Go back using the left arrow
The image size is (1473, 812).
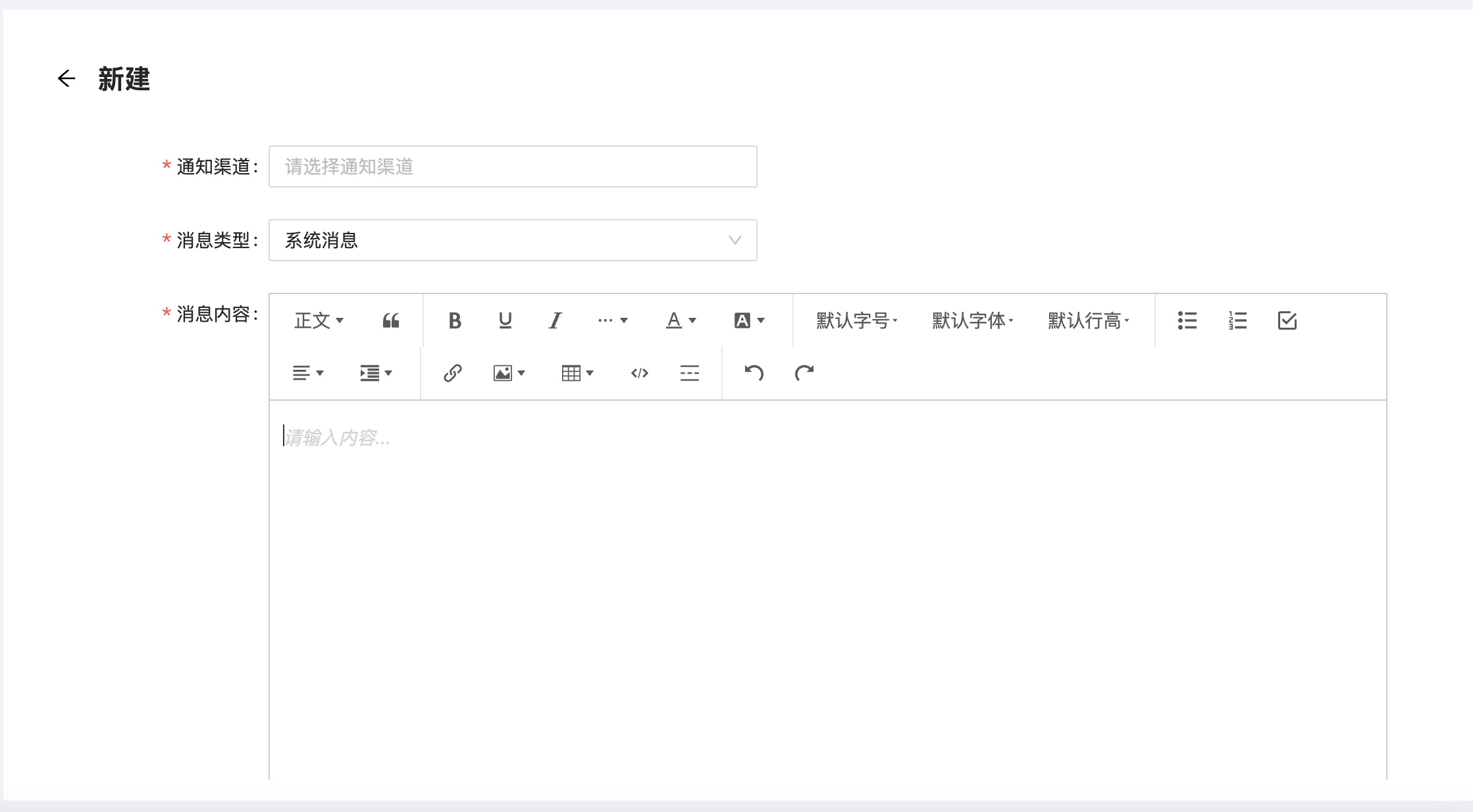point(66,79)
